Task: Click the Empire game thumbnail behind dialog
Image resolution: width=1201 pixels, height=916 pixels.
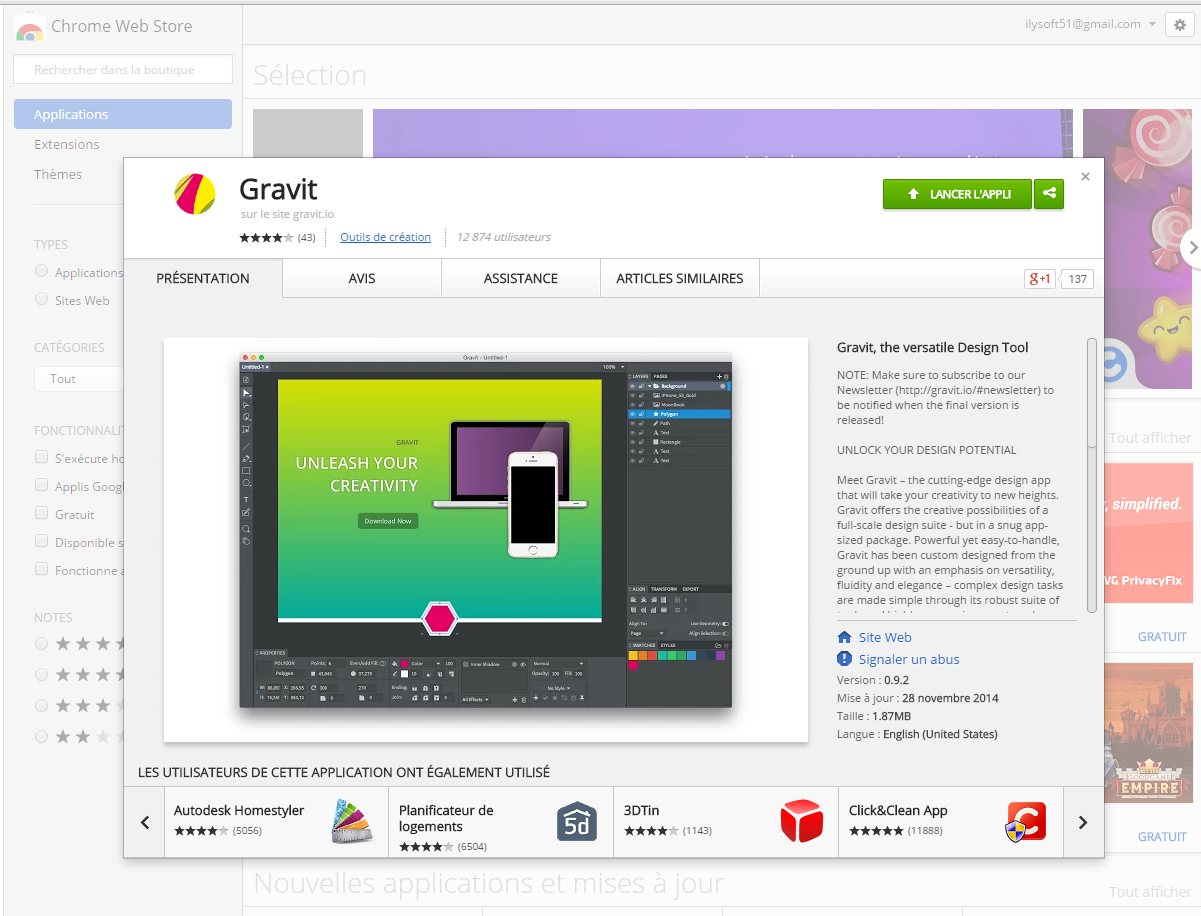Action: click(x=1148, y=733)
